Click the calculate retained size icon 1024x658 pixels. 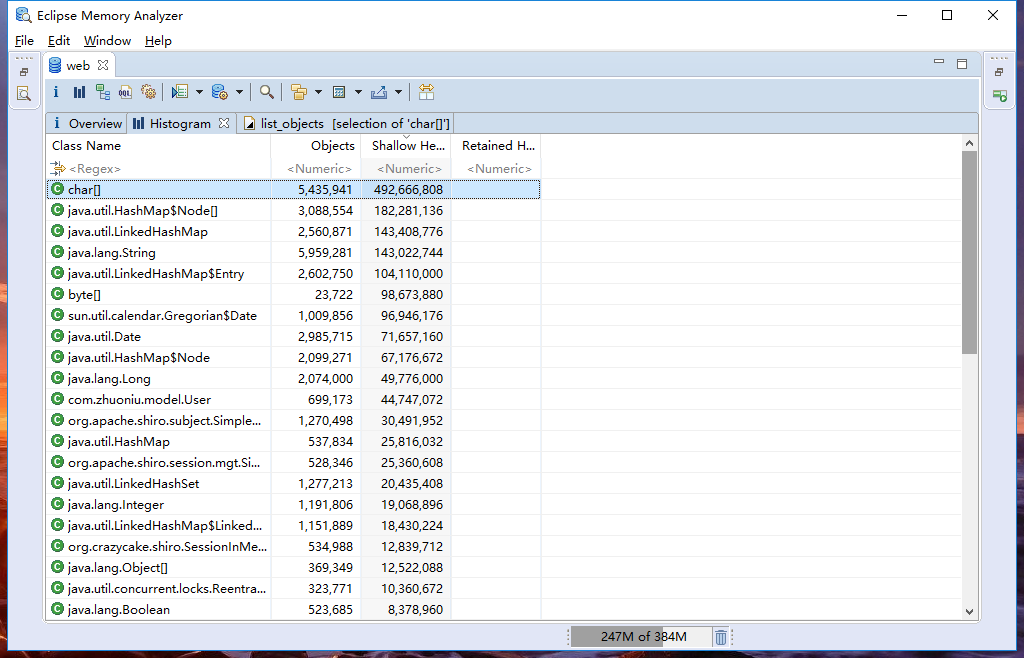pos(339,92)
